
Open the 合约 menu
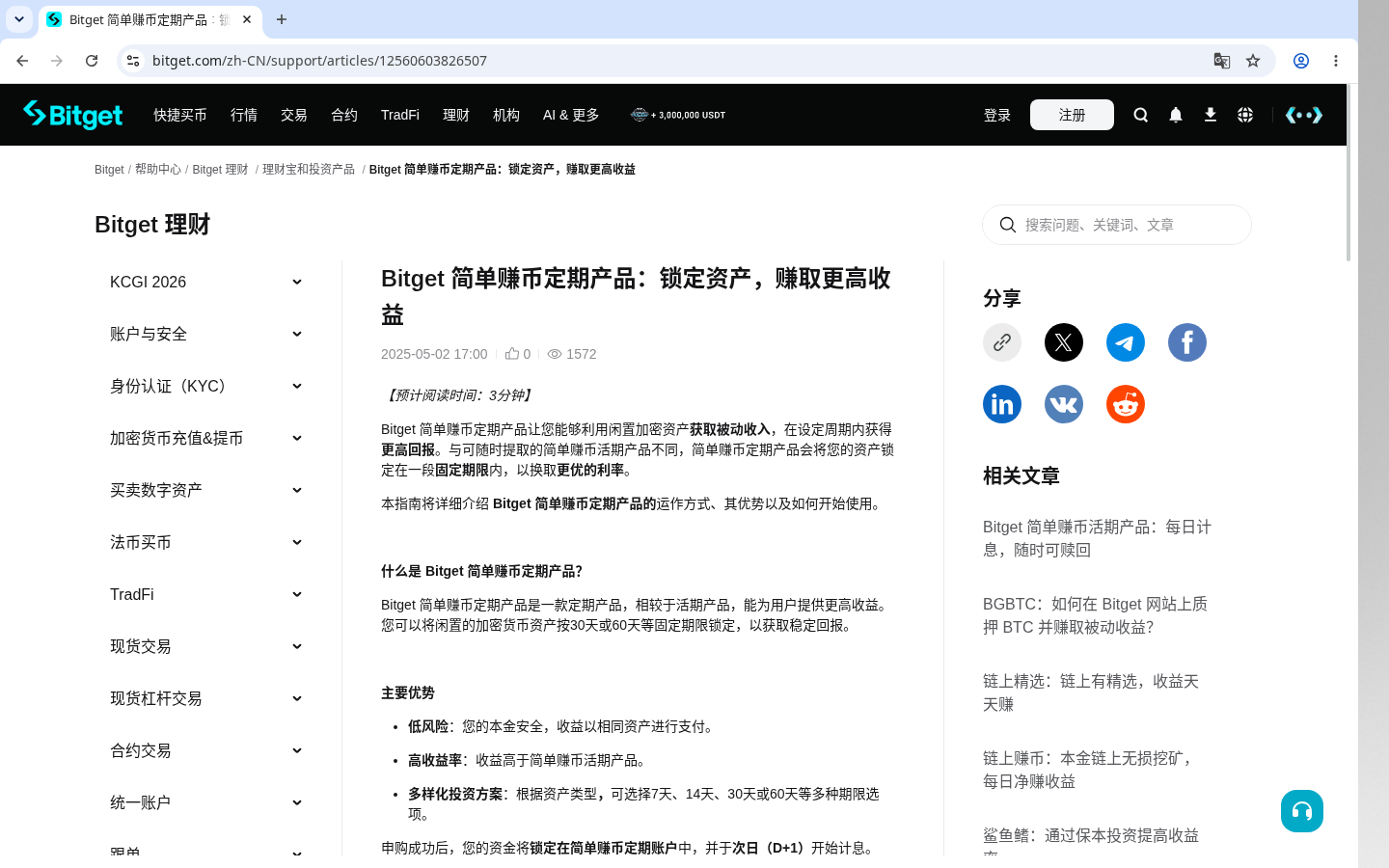pyautogui.click(x=344, y=115)
